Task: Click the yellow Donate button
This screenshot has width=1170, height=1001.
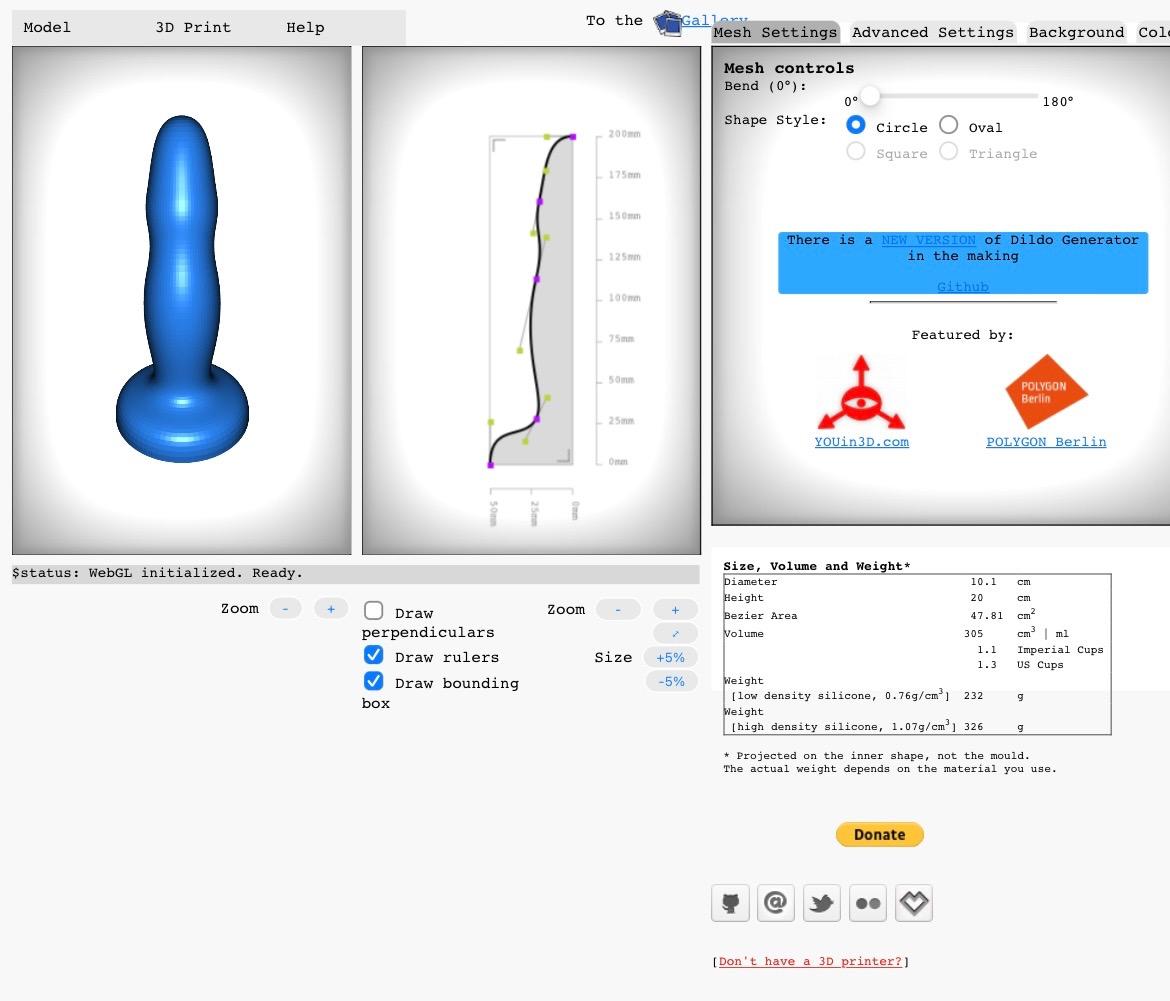Action: [880, 835]
